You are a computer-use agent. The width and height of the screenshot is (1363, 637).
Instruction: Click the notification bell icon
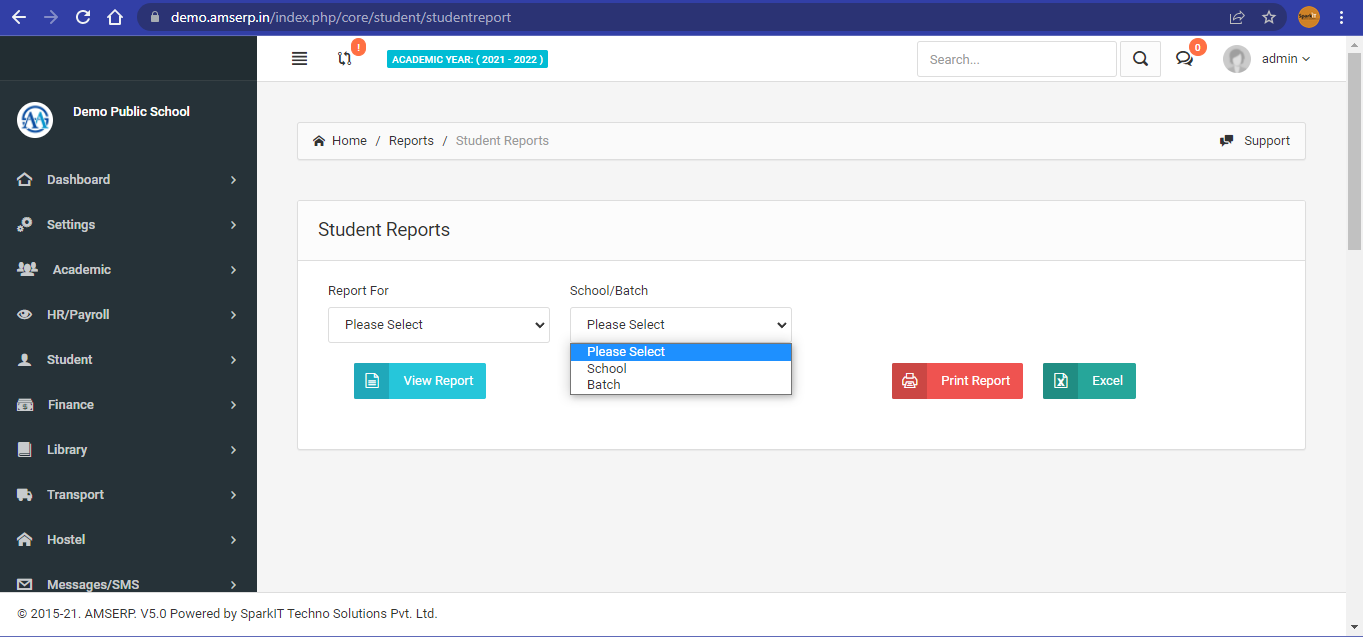(x=345, y=58)
